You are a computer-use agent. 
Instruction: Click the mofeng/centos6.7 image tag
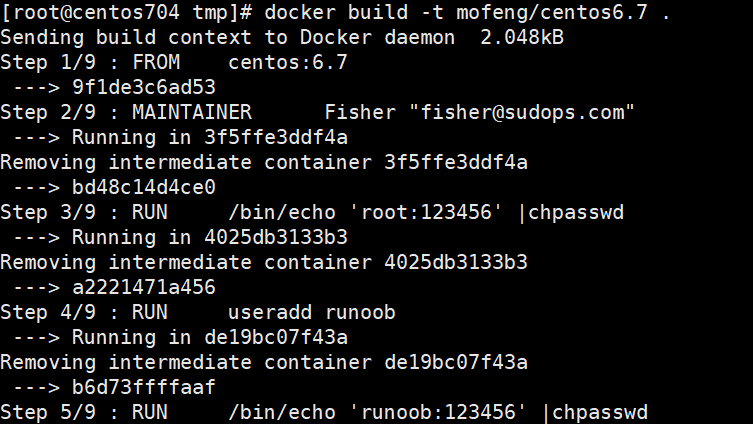tap(552, 13)
